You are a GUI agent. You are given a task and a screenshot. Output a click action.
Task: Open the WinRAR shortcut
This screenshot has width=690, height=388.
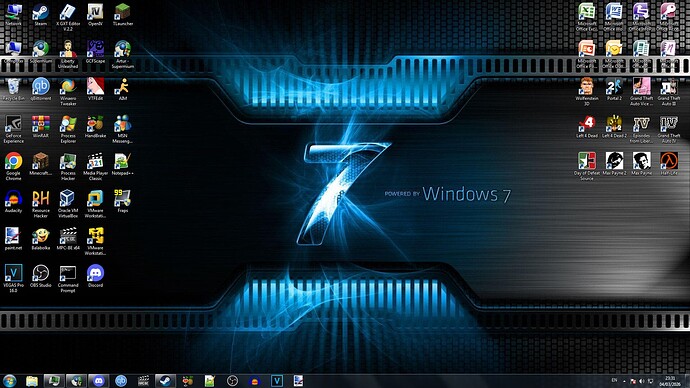click(x=40, y=127)
